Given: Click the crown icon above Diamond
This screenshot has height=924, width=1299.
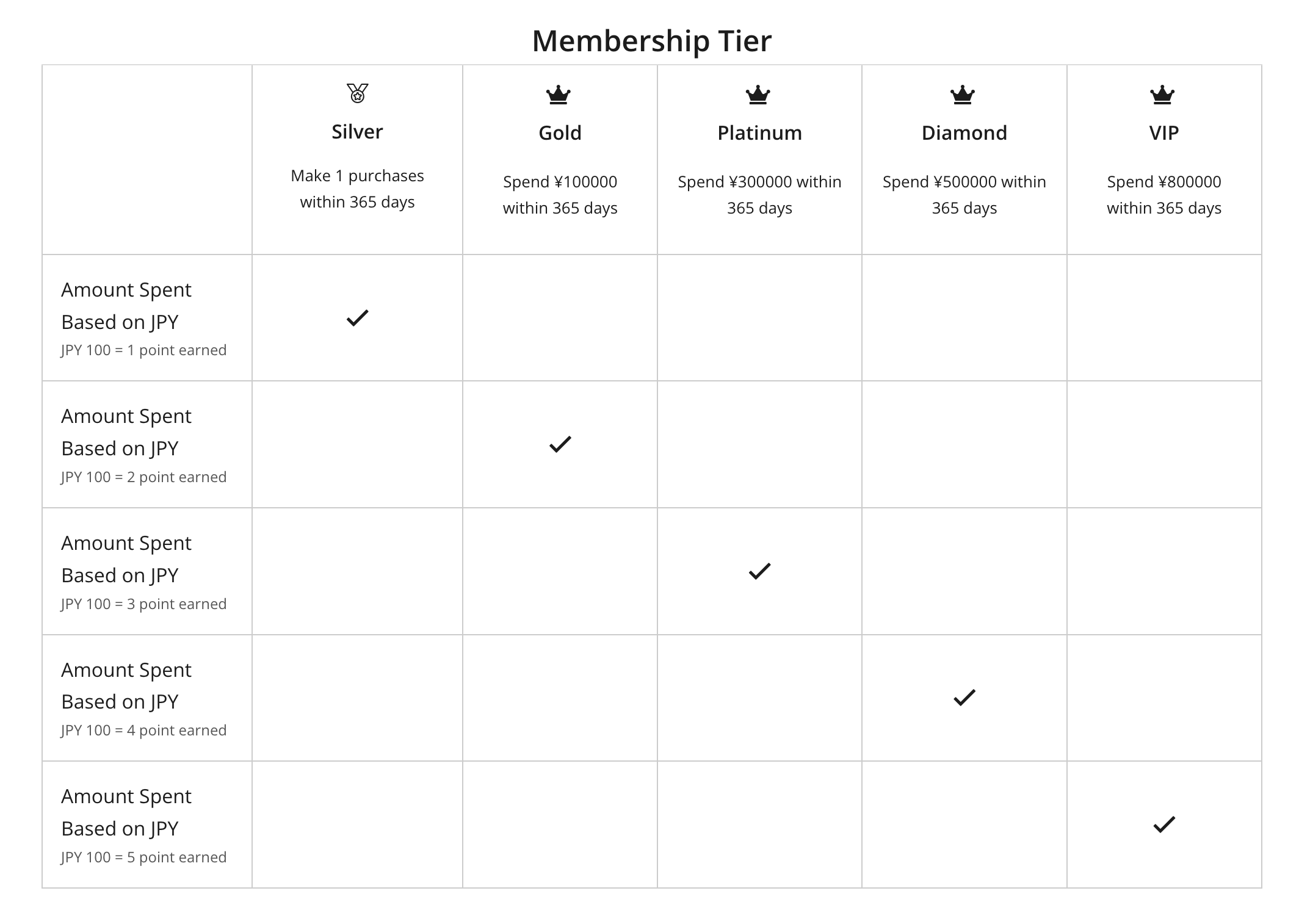Looking at the screenshot, I should (x=963, y=95).
